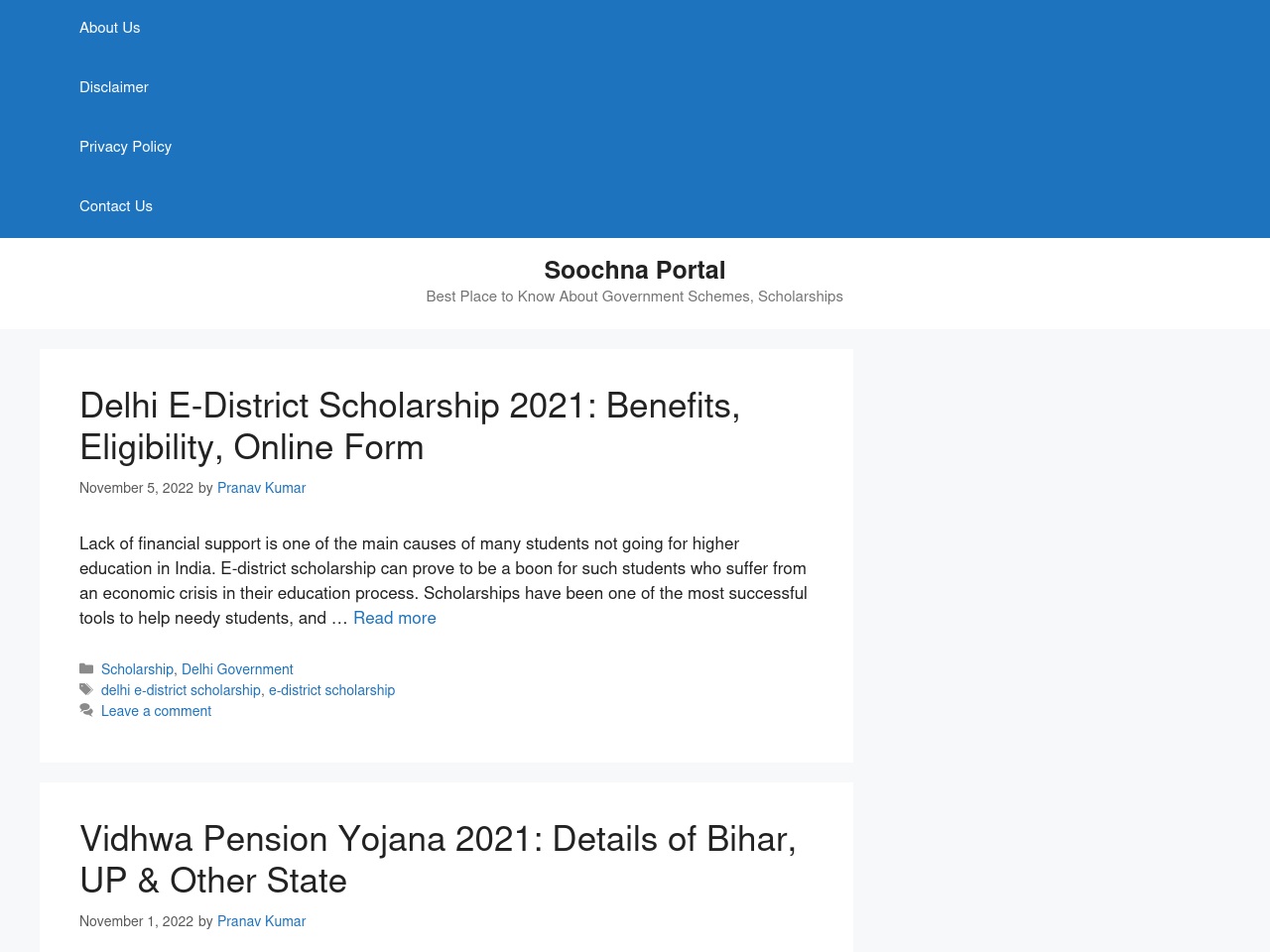Open the Delhi E-District Scholarship 2021 article title

click(410, 426)
